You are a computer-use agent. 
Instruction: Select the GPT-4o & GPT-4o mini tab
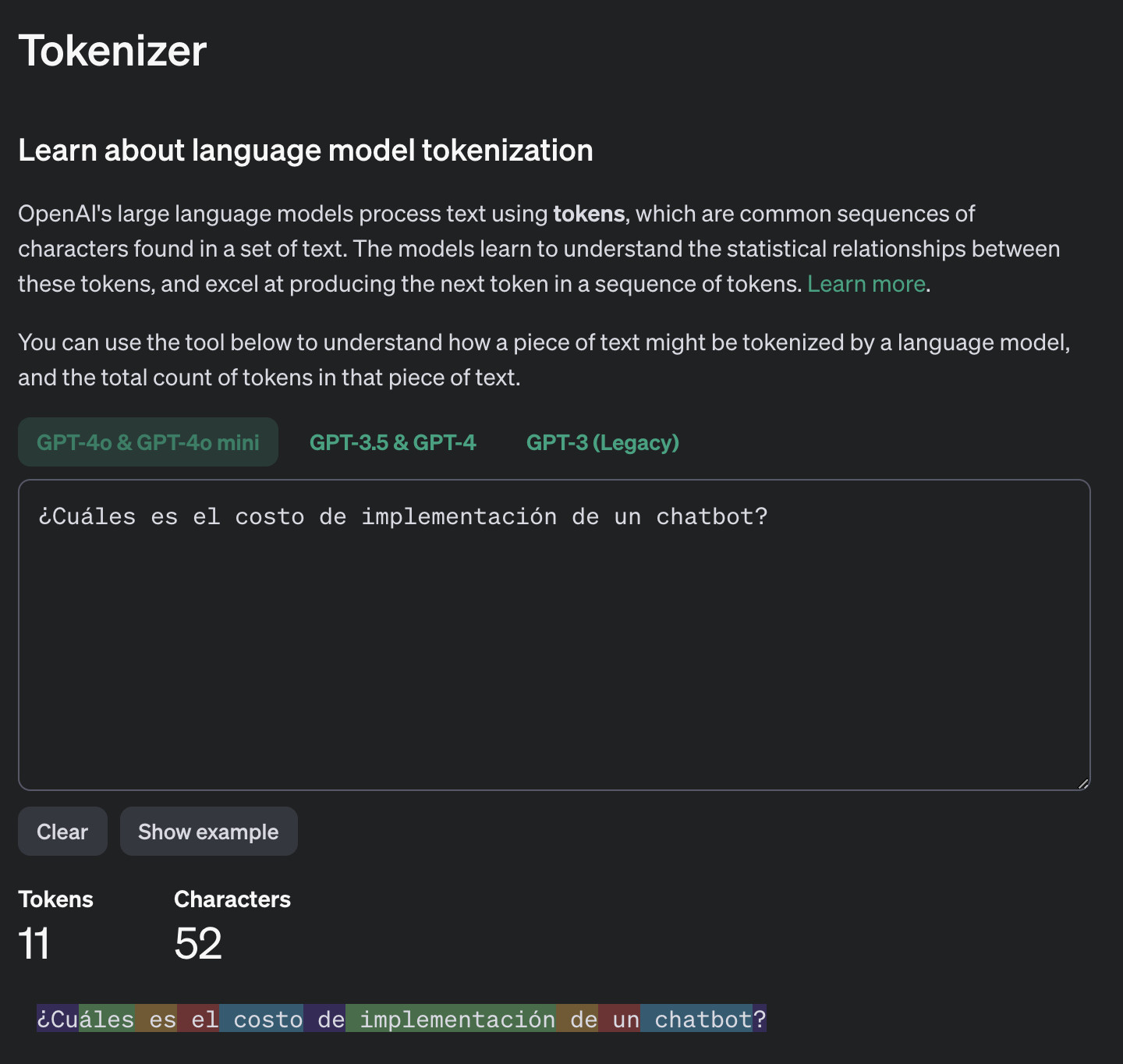point(148,442)
